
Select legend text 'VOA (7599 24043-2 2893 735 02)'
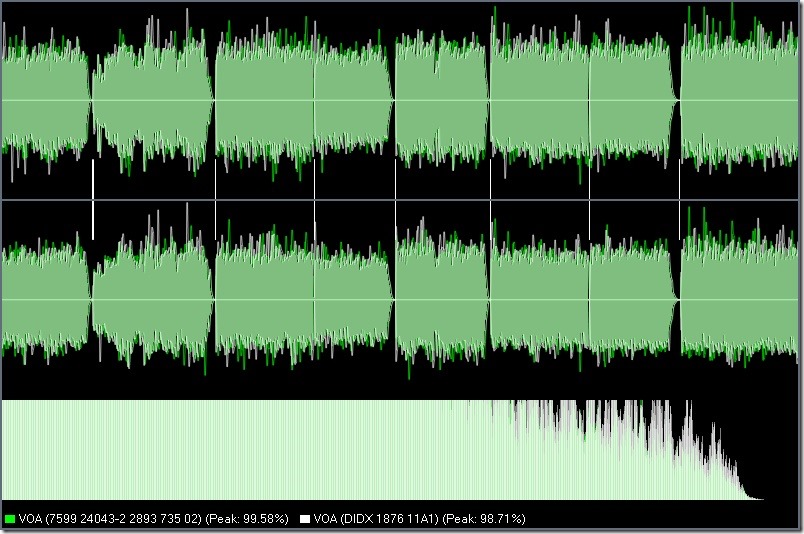[110, 519]
